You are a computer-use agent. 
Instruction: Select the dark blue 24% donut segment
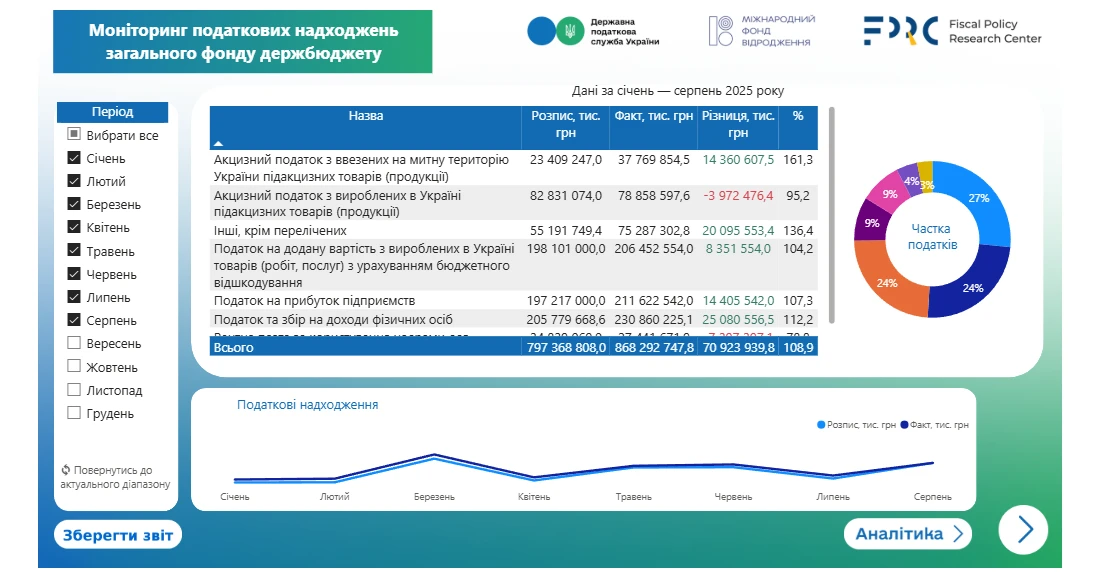(x=972, y=287)
